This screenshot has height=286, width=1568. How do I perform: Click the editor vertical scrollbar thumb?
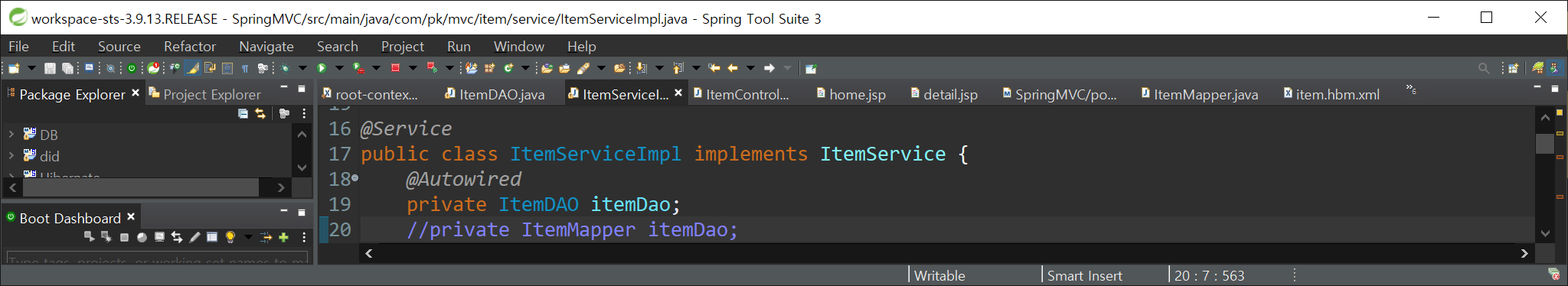tap(1544, 144)
